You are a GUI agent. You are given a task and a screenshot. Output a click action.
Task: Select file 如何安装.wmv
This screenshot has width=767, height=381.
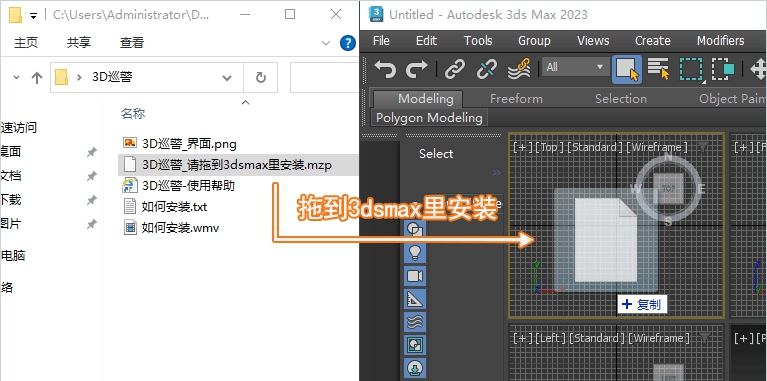pyautogui.click(x=171, y=228)
